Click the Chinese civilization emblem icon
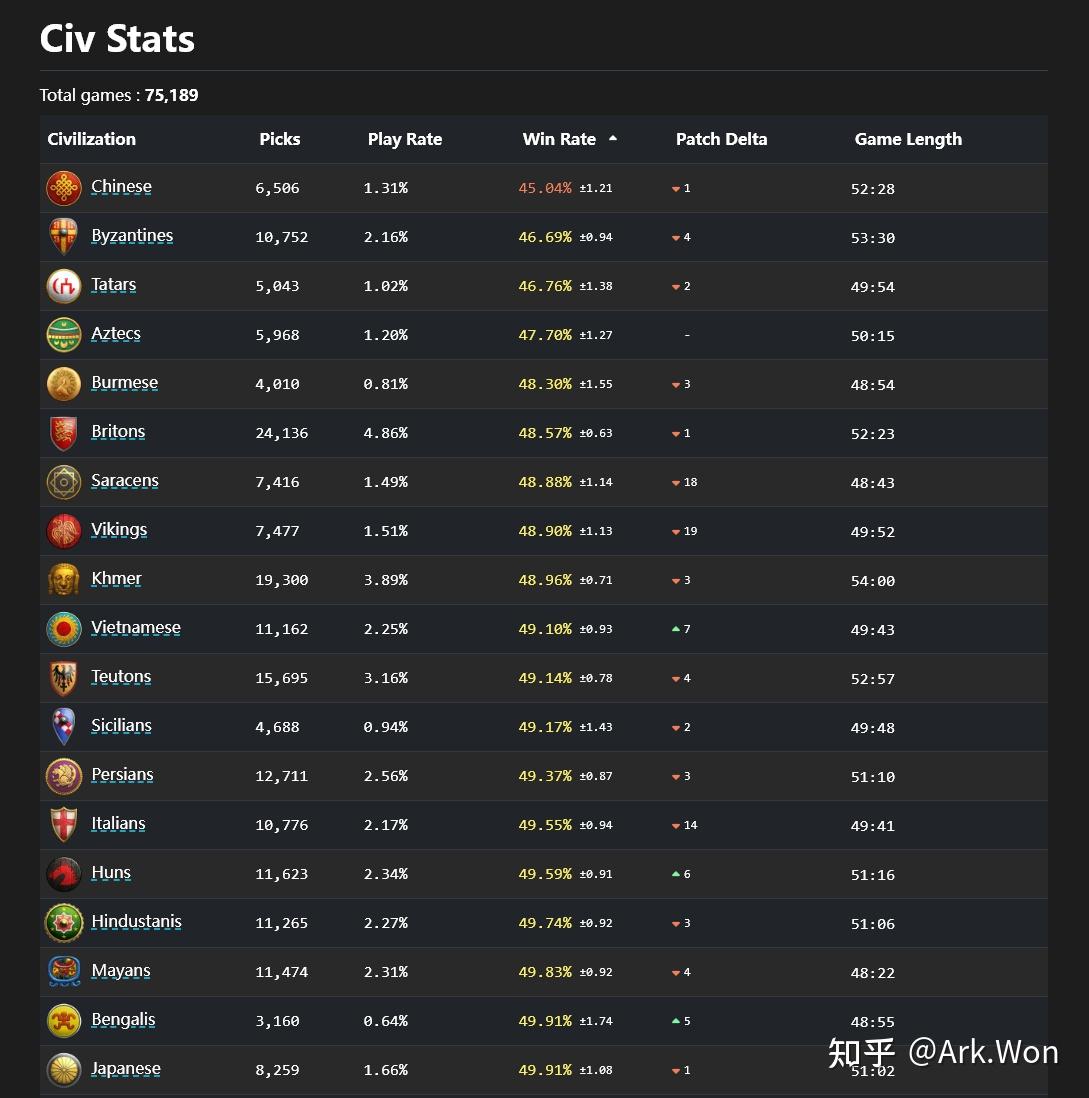1089x1098 pixels. 64,188
